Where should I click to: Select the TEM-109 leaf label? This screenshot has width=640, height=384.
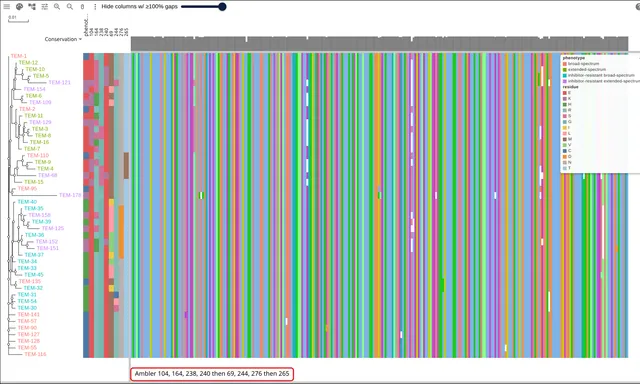(x=40, y=102)
